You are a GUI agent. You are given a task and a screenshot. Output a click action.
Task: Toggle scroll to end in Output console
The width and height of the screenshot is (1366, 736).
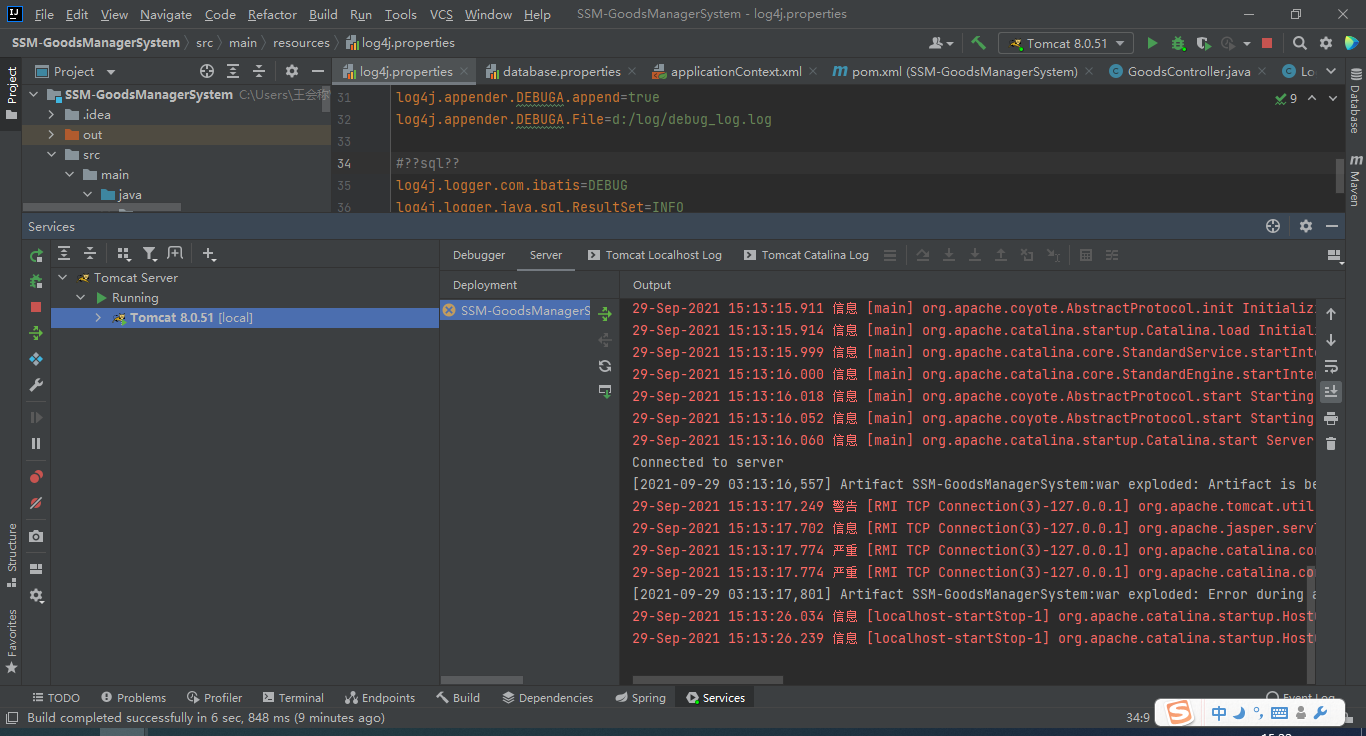pyautogui.click(x=1331, y=392)
